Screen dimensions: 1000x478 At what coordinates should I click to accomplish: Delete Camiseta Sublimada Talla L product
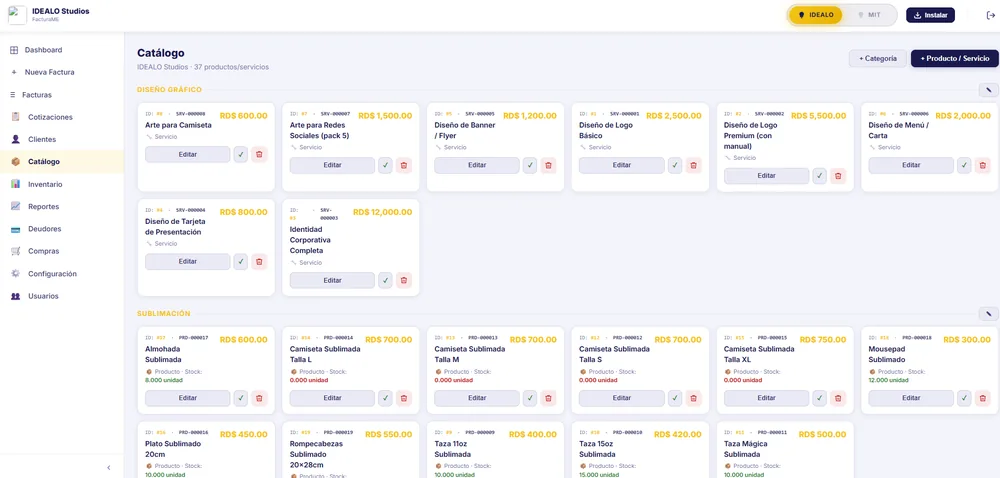(404, 398)
